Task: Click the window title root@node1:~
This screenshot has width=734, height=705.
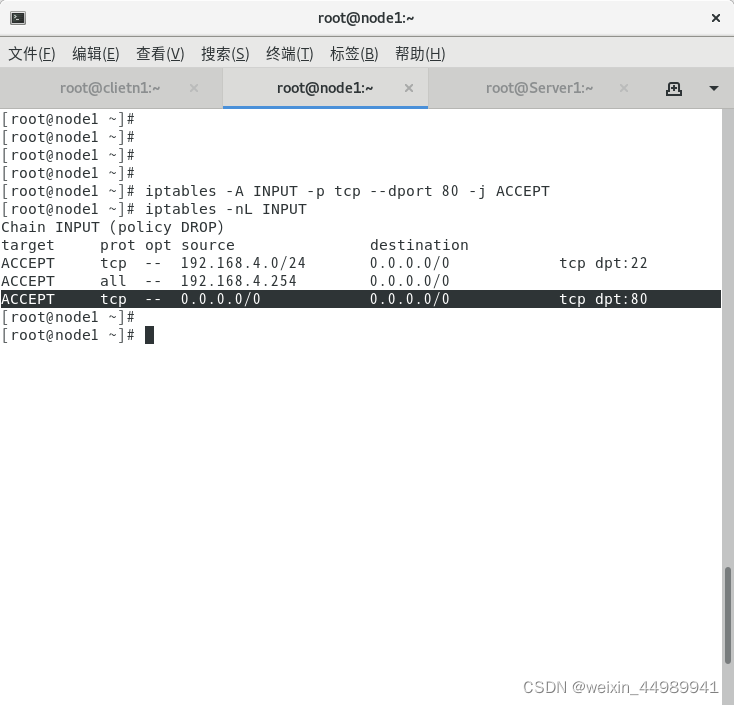Action: (x=366, y=18)
